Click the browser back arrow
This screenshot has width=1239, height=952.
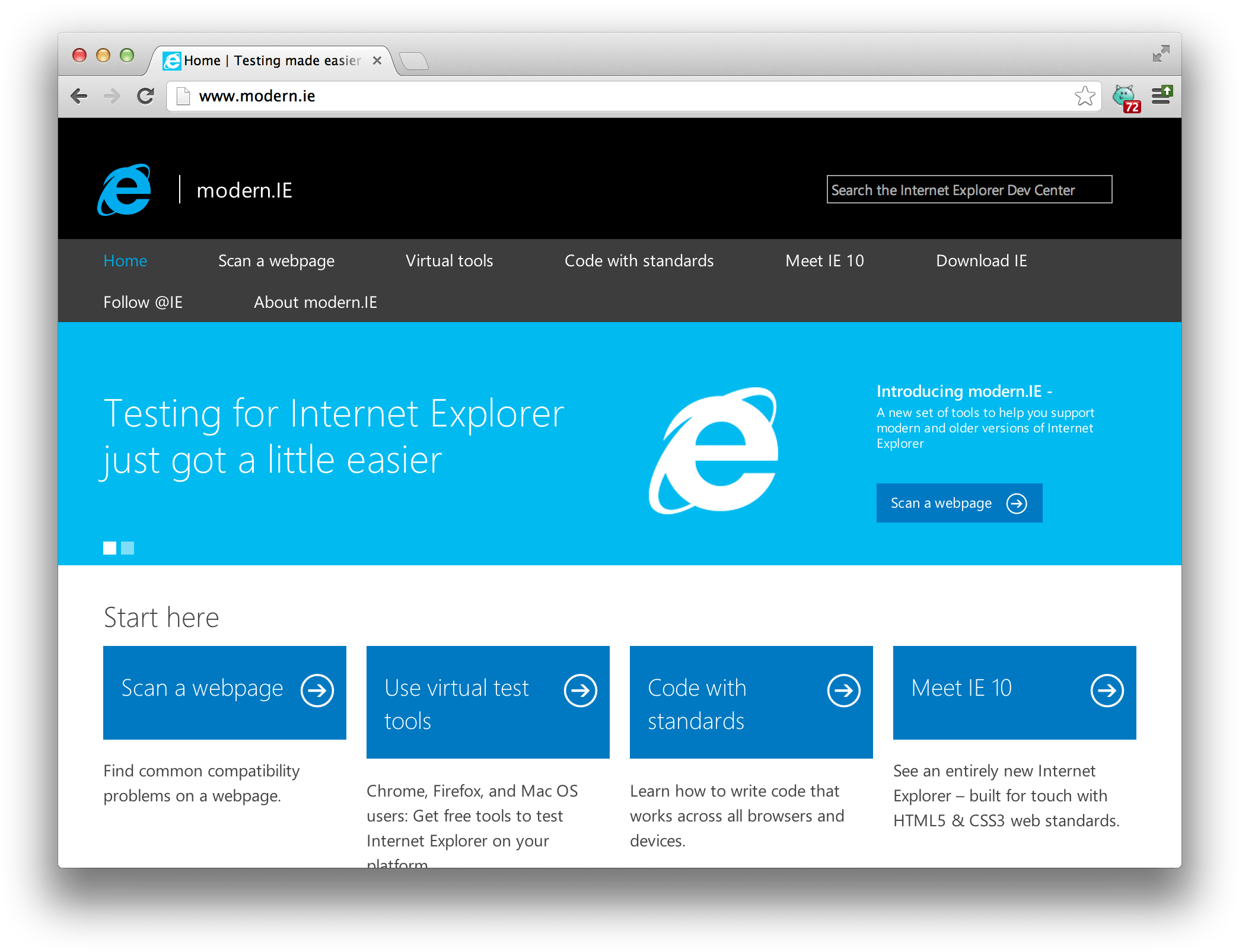point(79,96)
